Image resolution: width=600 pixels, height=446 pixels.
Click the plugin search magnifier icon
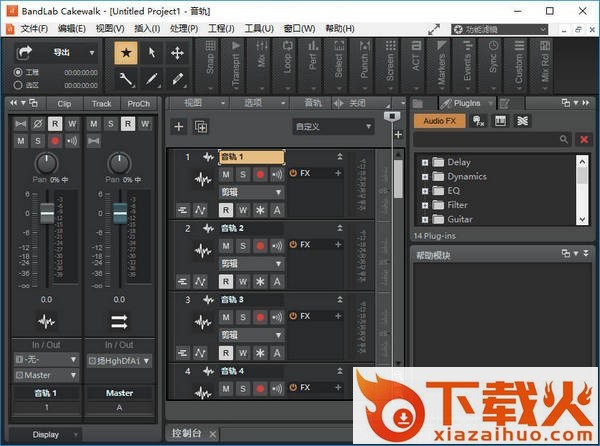coord(564,139)
